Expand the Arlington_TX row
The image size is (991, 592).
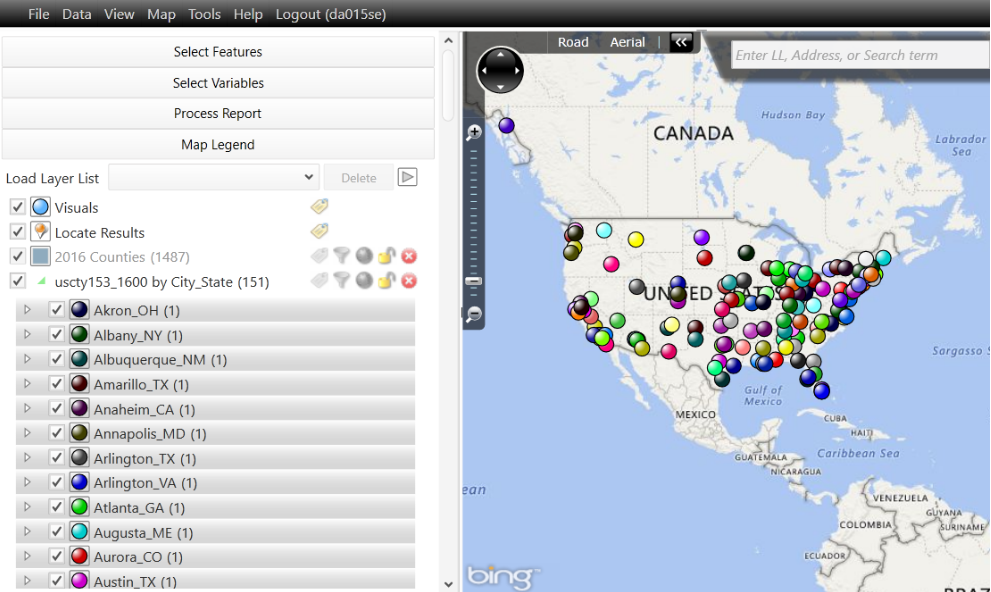[x=27, y=457]
